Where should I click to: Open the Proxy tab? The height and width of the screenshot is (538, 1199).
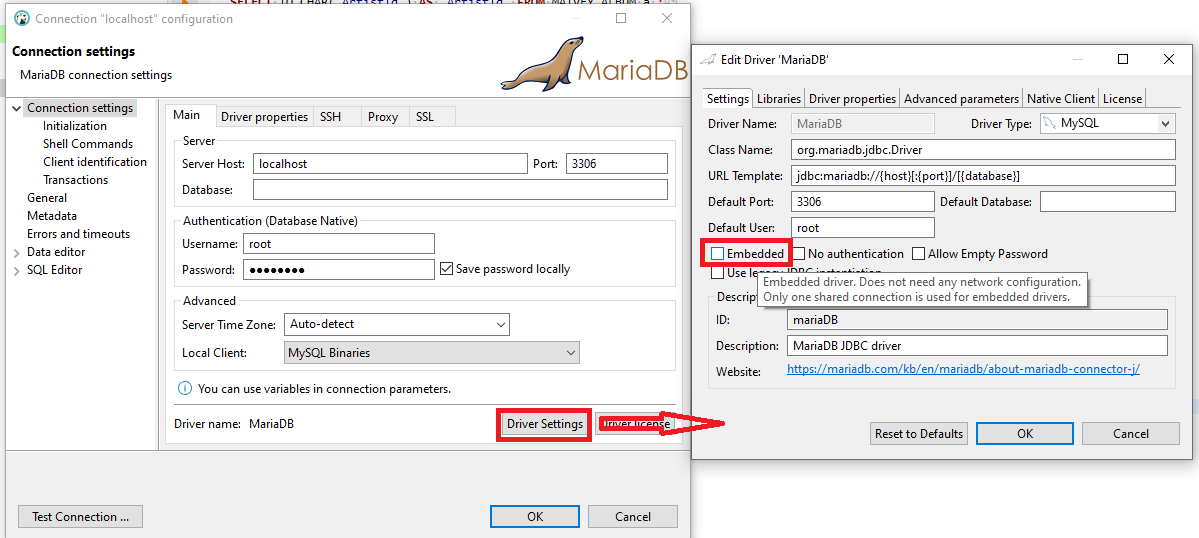382,117
